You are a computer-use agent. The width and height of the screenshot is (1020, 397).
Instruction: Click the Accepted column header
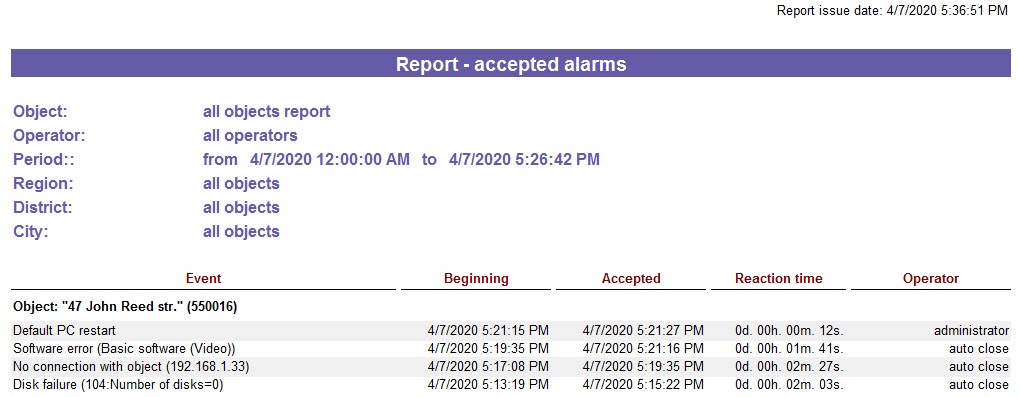631,279
